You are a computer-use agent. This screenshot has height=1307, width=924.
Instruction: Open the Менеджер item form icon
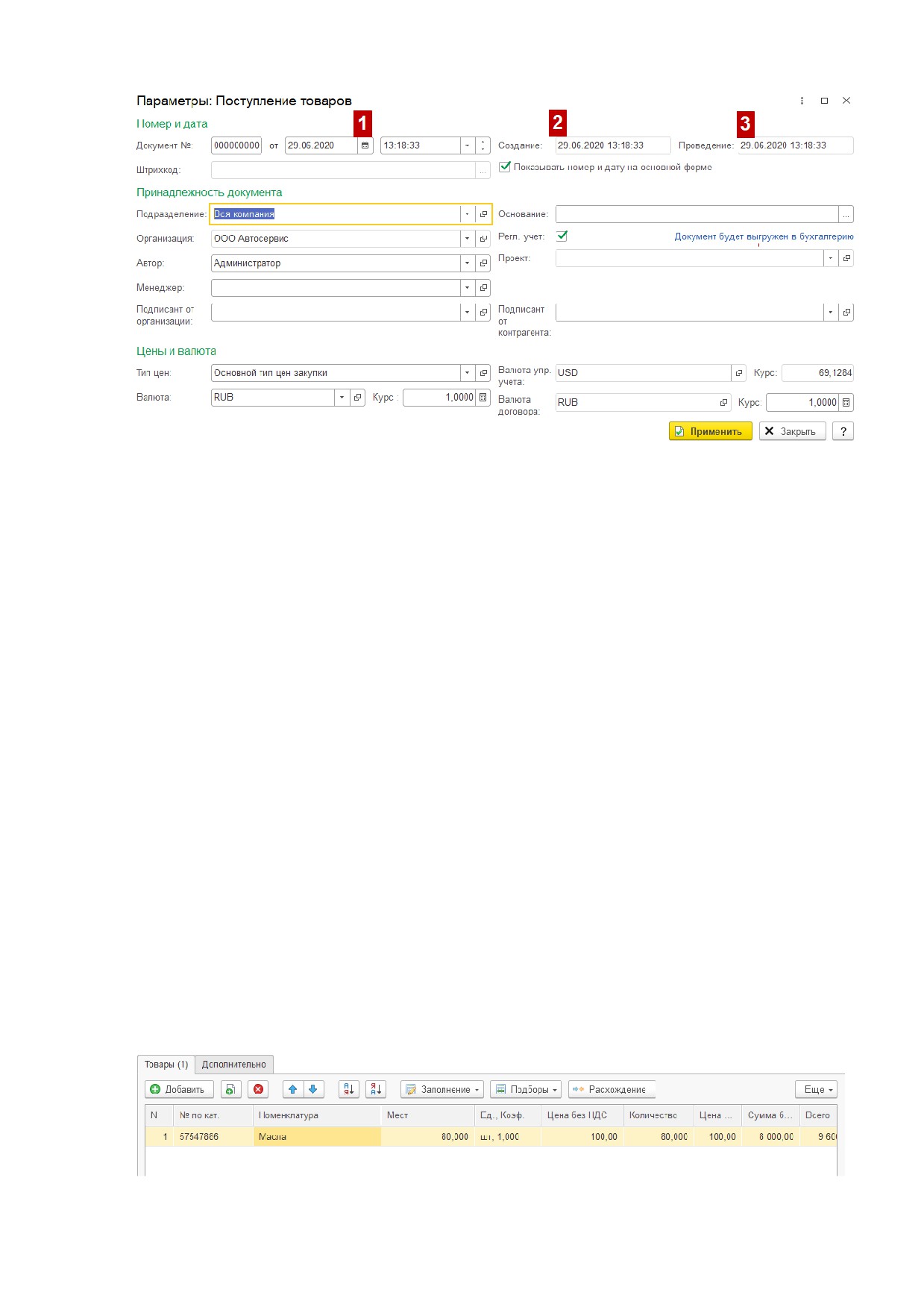pyautogui.click(x=483, y=288)
